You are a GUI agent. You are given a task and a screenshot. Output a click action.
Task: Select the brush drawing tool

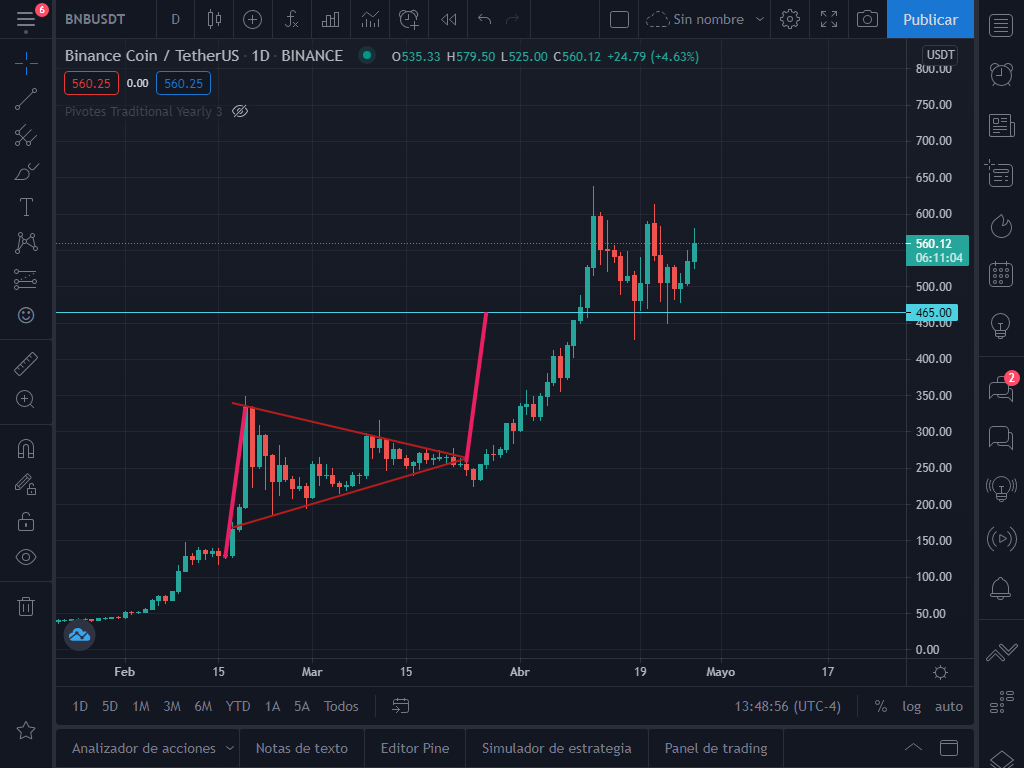coord(26,172)
